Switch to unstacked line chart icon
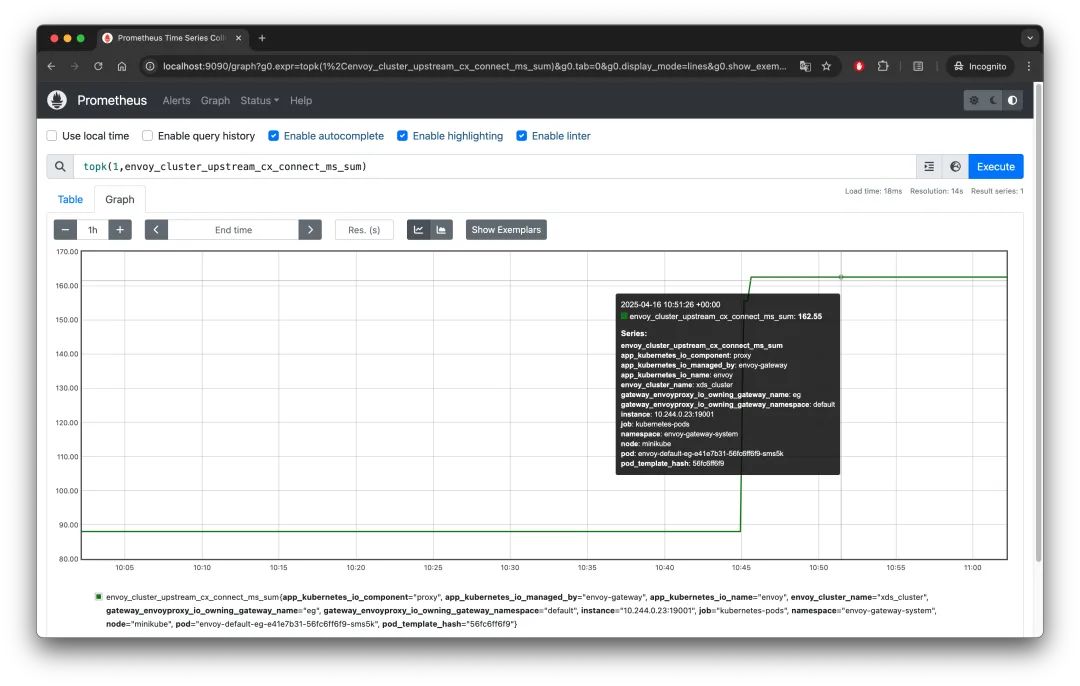The width and height of the screenshot is (1080, 686). 419,230
